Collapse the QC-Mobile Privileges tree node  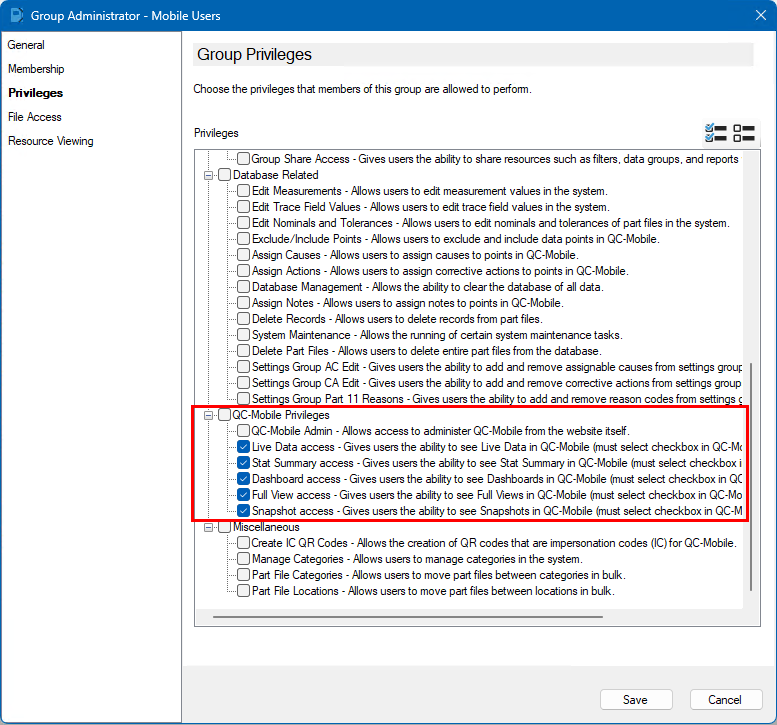tap(208, 415)
